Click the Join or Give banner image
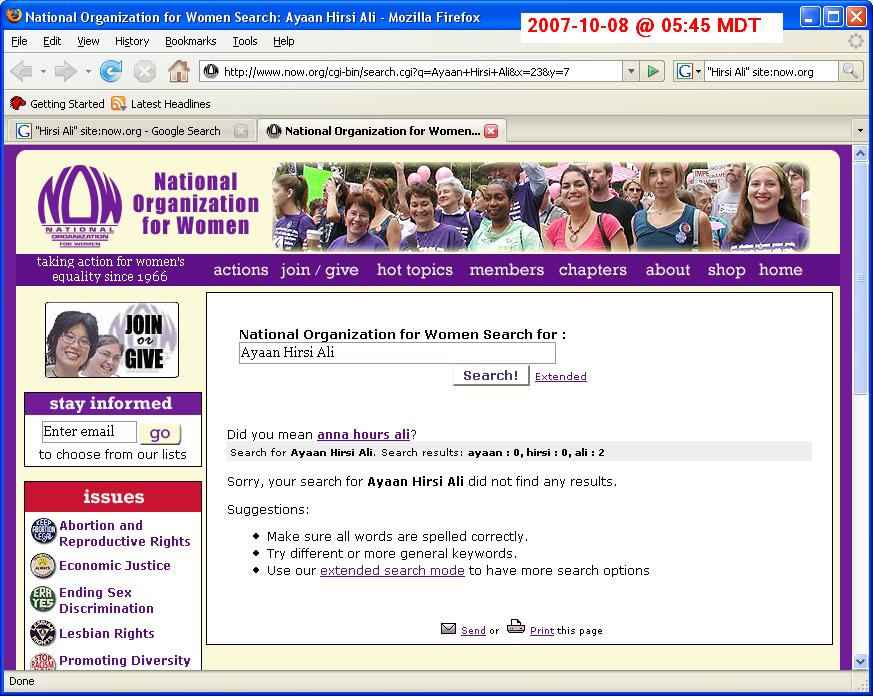This screenshot has width=873, height=697. (112, 340)
